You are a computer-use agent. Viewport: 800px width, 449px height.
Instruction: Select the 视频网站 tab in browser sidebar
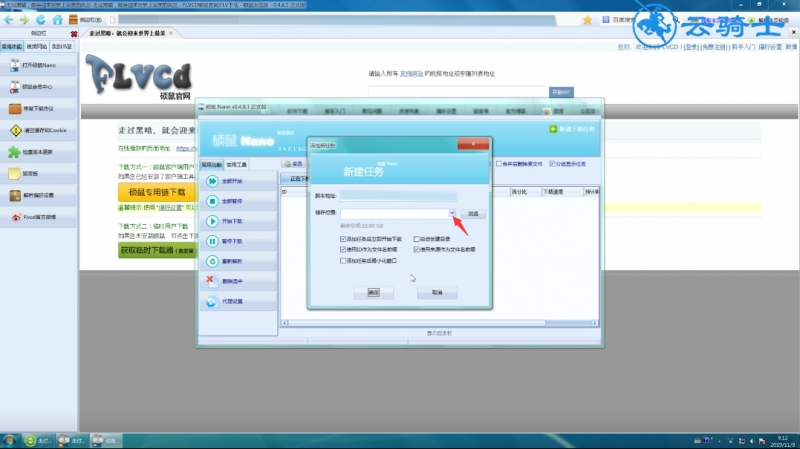click(x=37, y=46)
